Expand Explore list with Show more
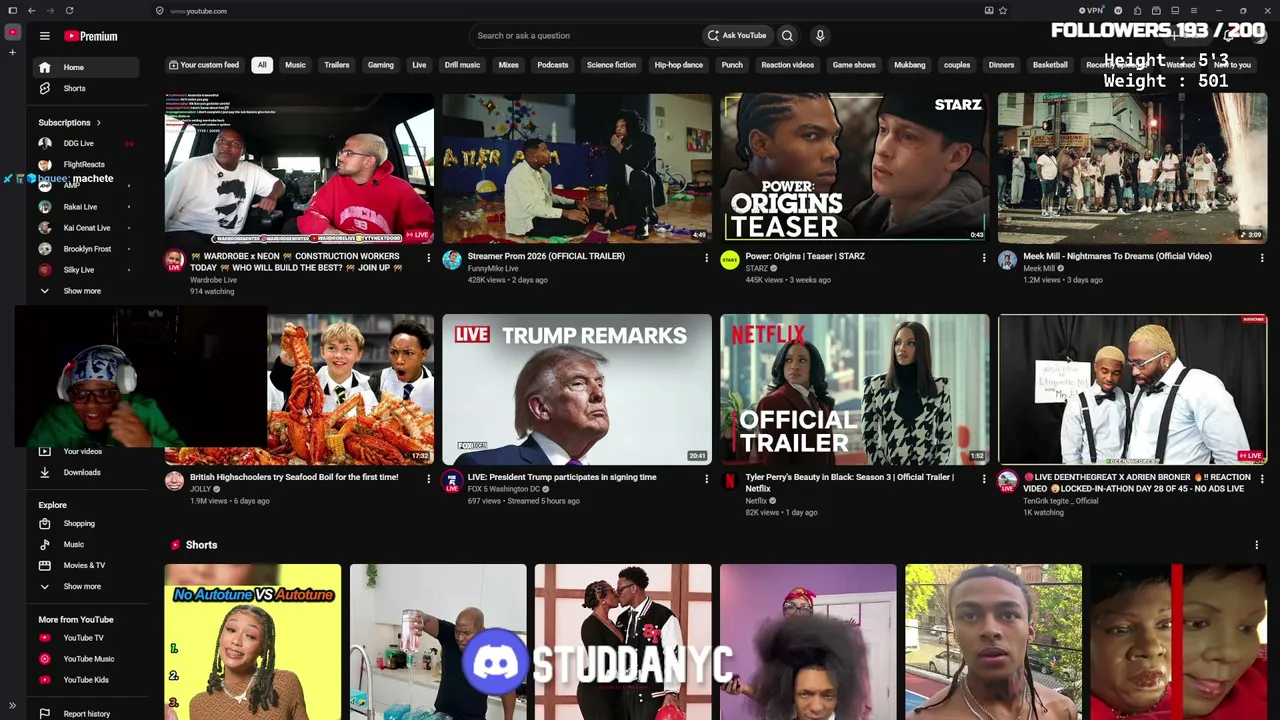 point(83,586)
